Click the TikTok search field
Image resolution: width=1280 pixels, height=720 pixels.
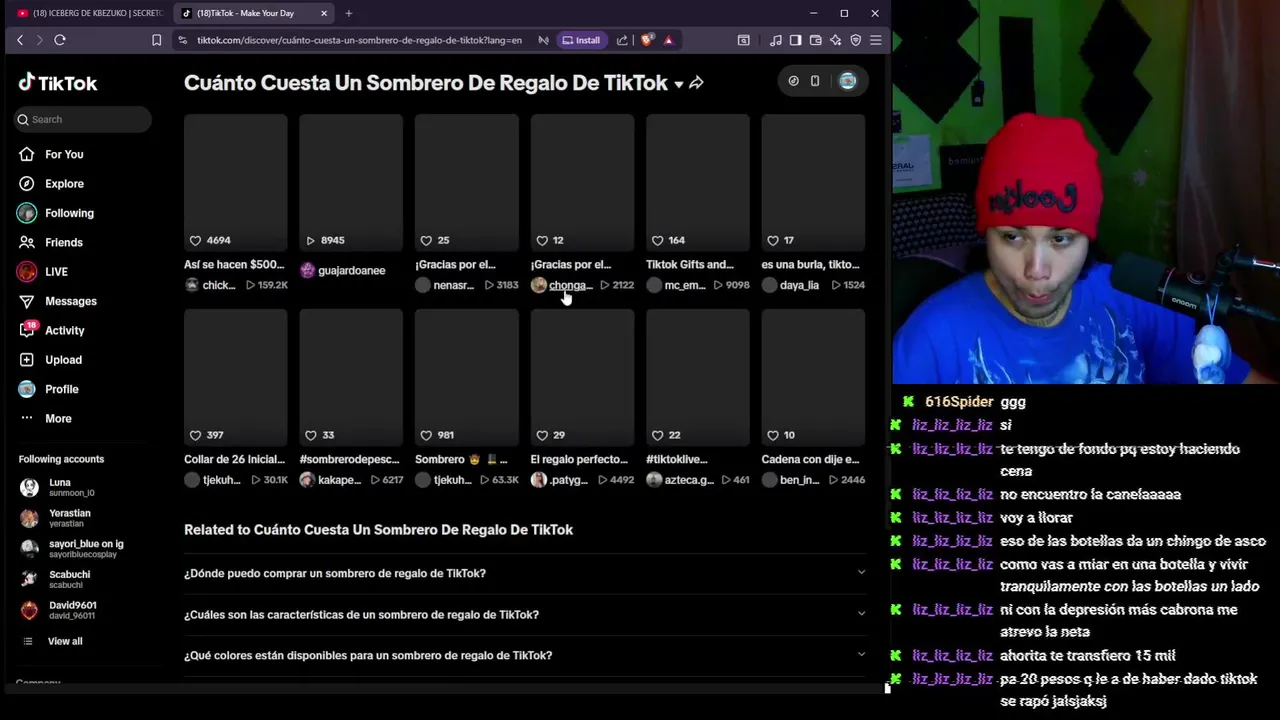coord(83,119)
